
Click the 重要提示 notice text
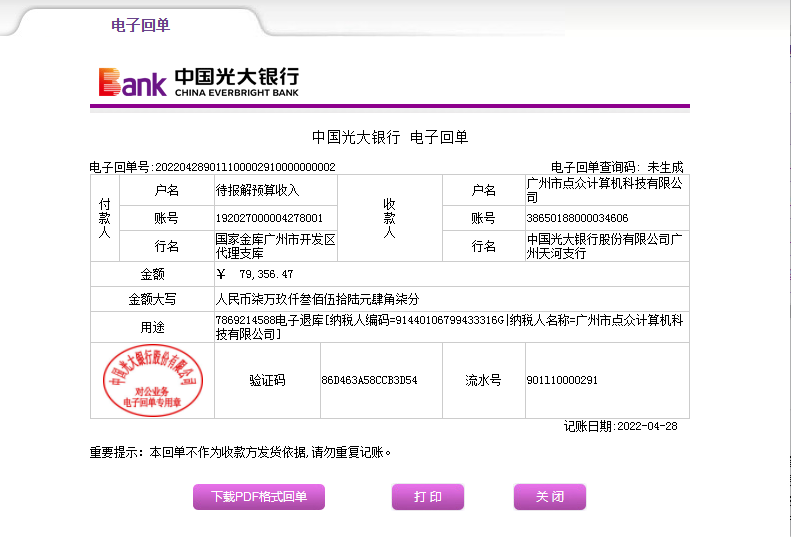241,452
